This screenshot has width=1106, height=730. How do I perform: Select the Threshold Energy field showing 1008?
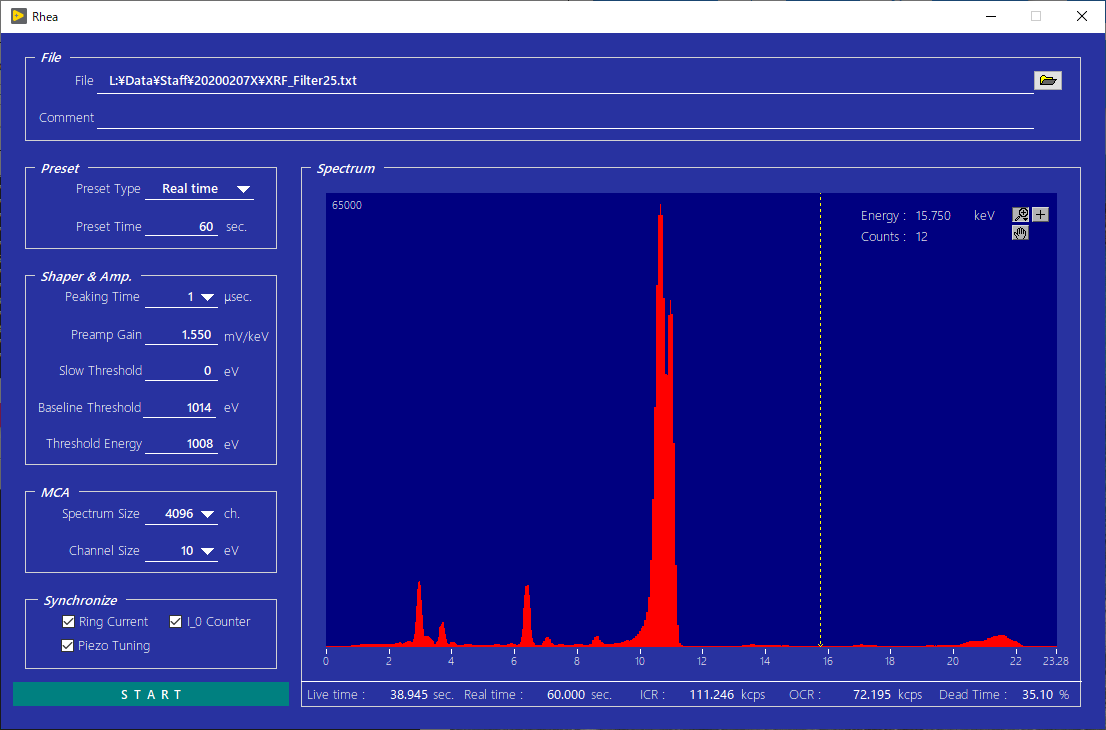click(x=181, y=444)
